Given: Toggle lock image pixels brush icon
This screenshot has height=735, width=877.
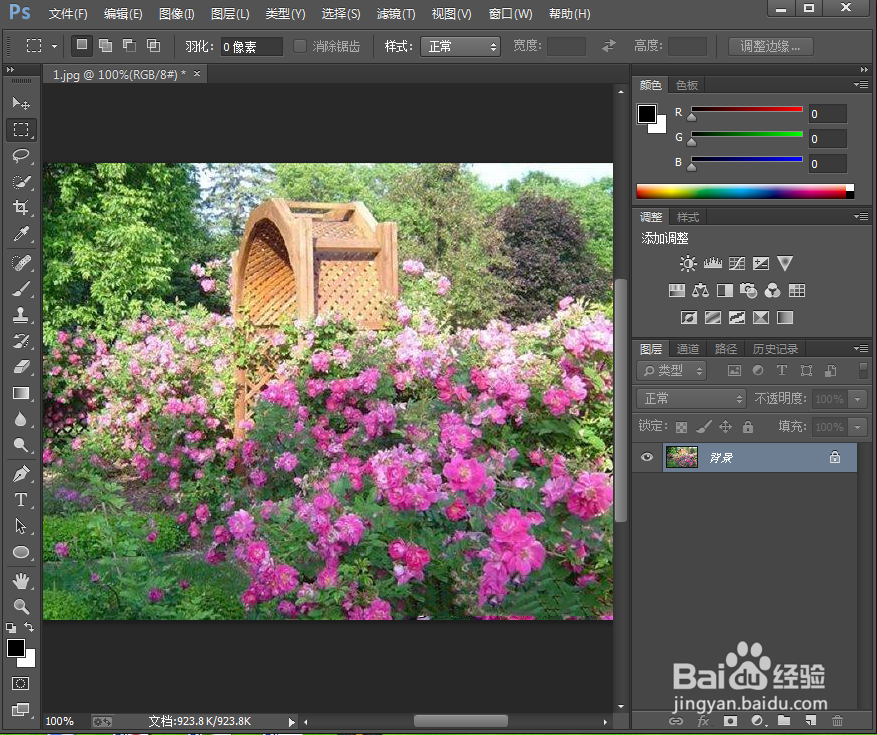Looking at the screenshot, I should (x=704, y=427).
